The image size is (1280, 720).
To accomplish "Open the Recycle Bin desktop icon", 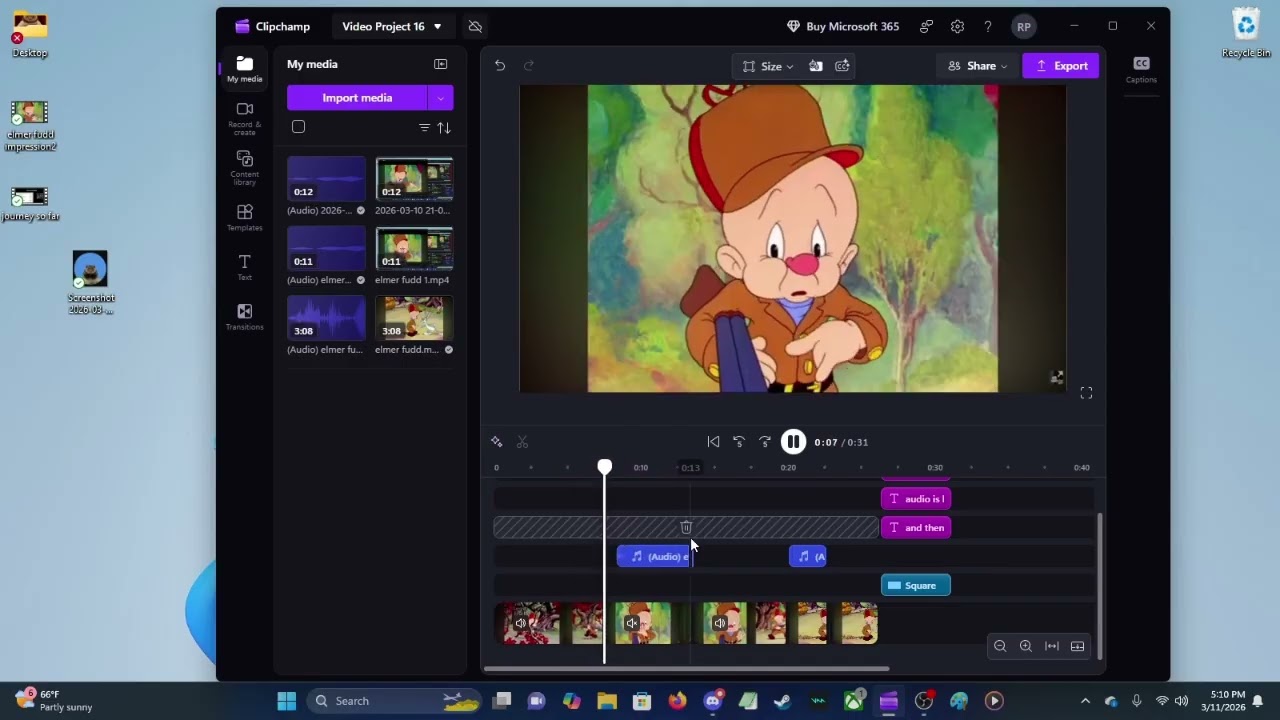I will [1246, 33].
